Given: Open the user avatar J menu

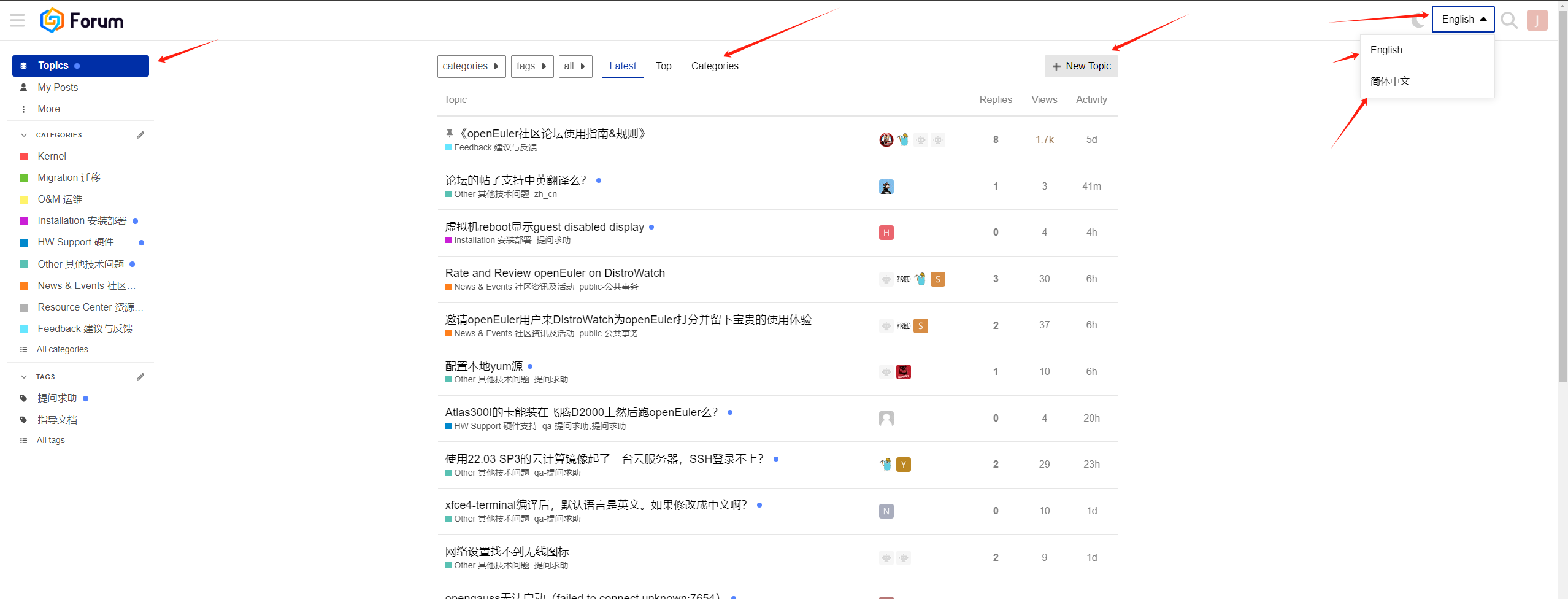Looking at the screenshot, I should (1537, 20).
